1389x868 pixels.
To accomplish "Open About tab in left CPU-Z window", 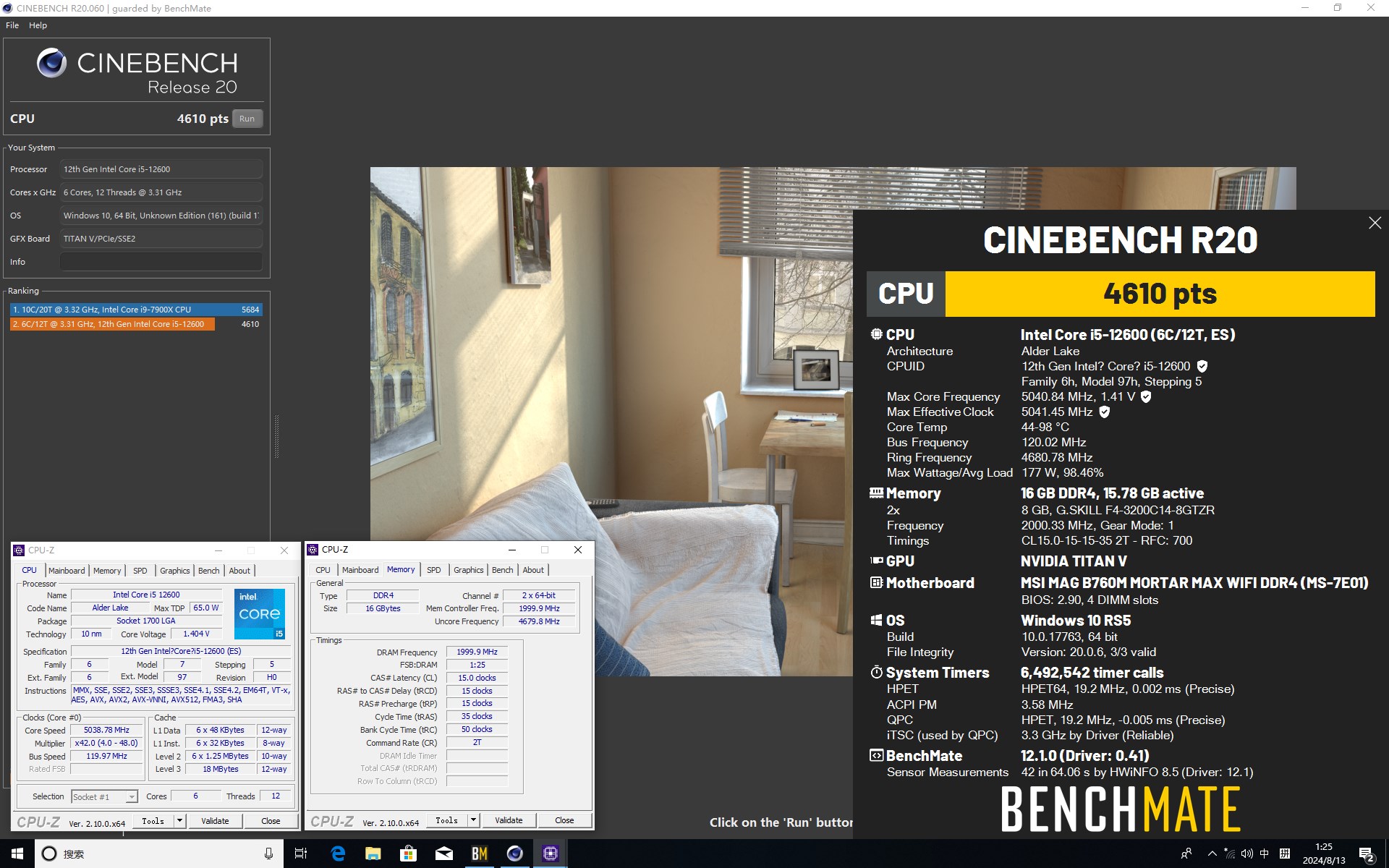I will click(x=239, y=571).
